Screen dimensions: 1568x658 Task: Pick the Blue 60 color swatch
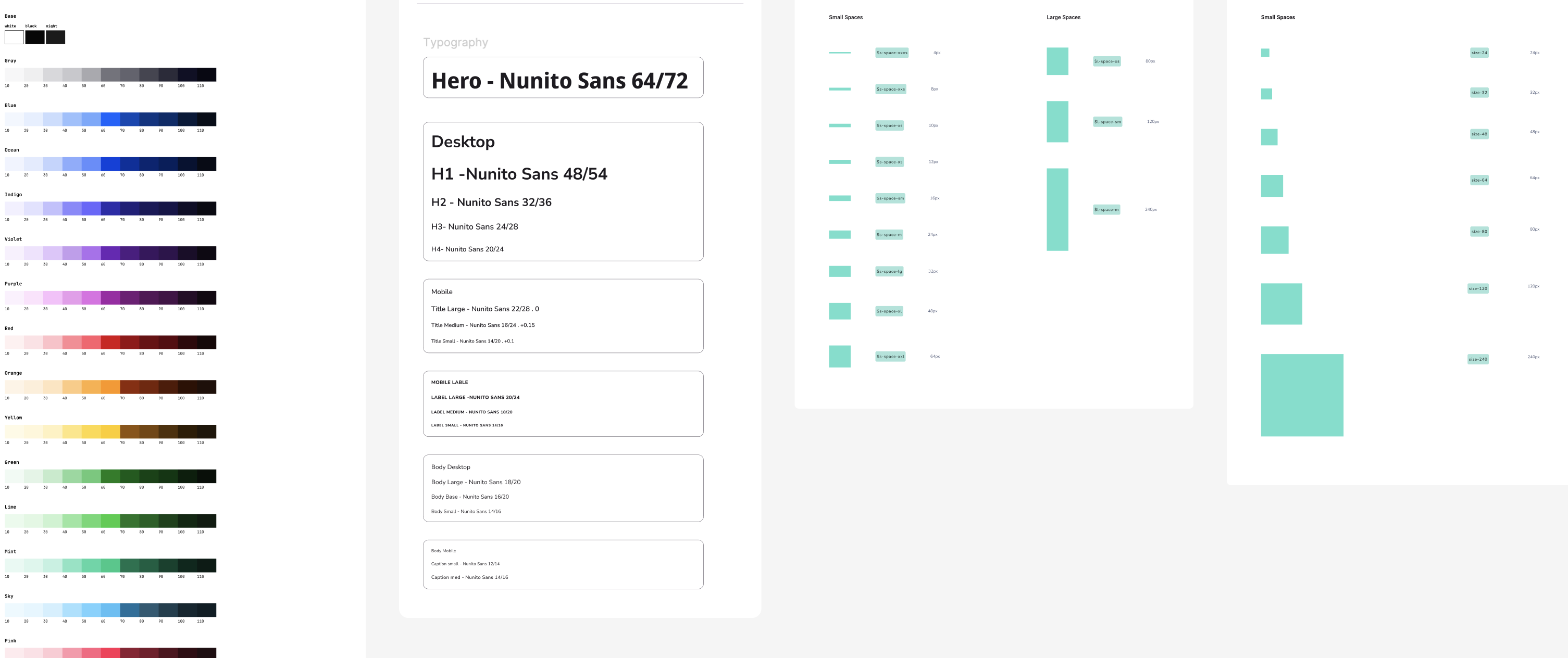pos(110,119)
